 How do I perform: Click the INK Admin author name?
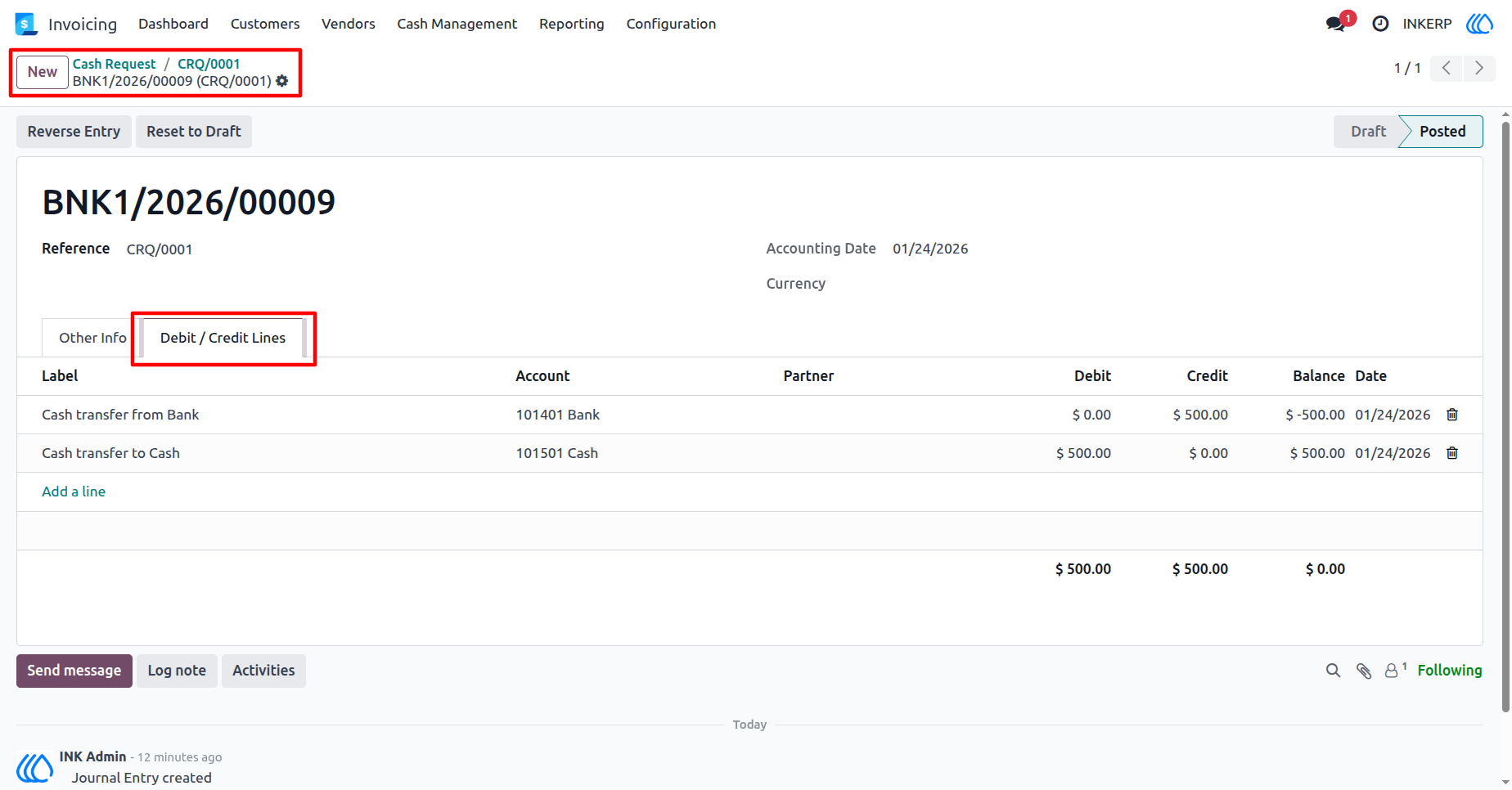coord(92,756)
